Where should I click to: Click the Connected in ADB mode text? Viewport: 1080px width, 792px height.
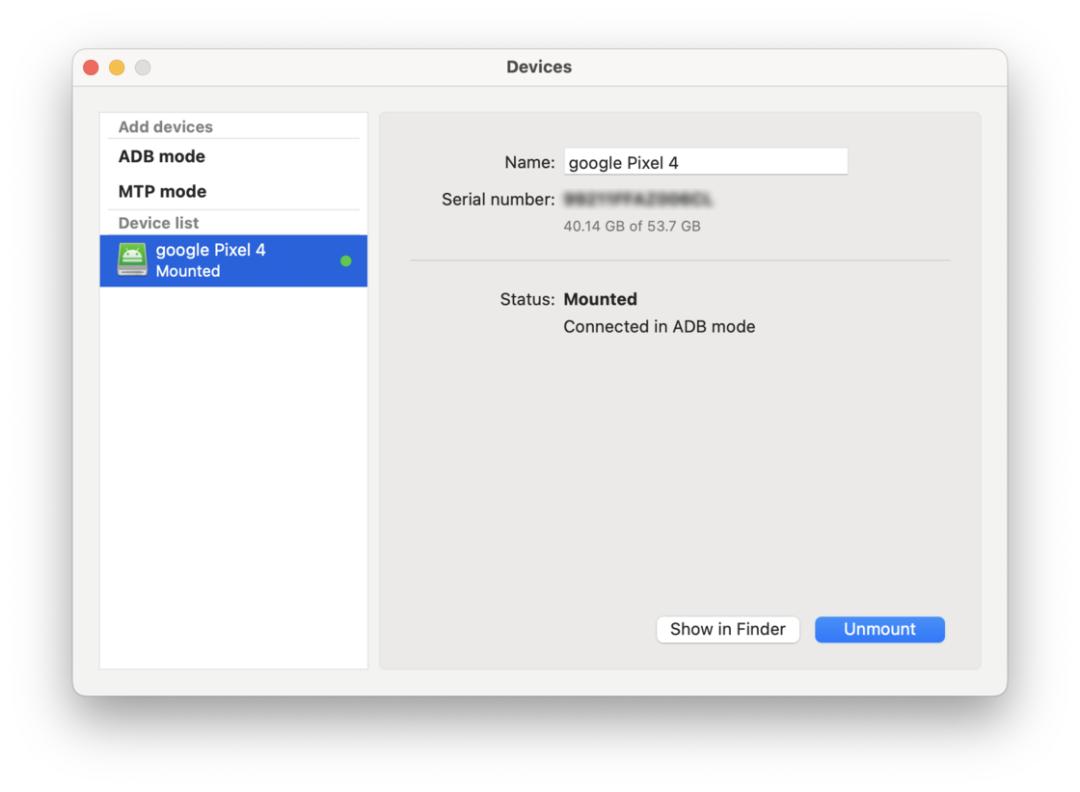[659, 327]
